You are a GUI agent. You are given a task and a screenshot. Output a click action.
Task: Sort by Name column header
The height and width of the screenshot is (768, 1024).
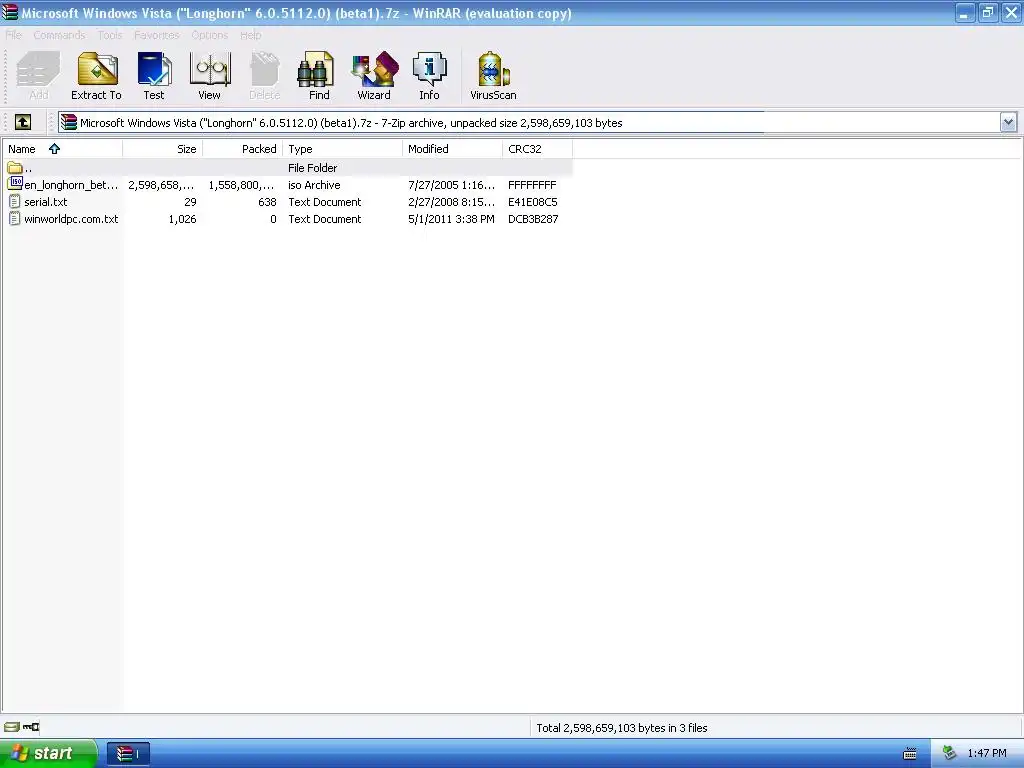(x=62, y=149)
